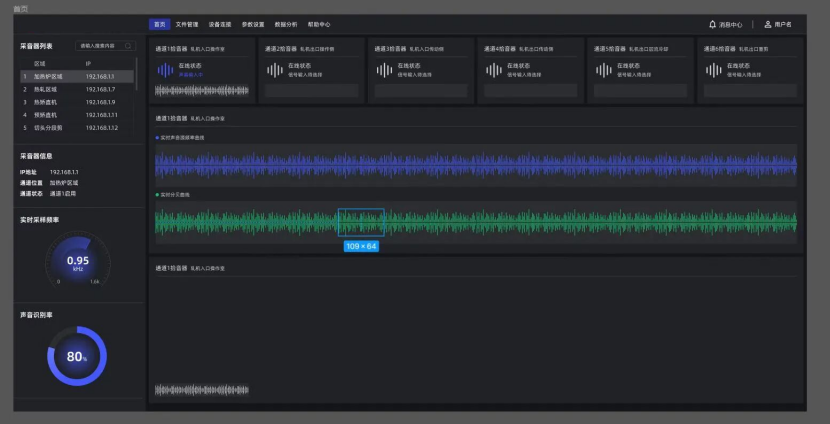Click the waveform icon on 通道3拾音器 card
Screen dimensions: 830x424
coord(384,70)
